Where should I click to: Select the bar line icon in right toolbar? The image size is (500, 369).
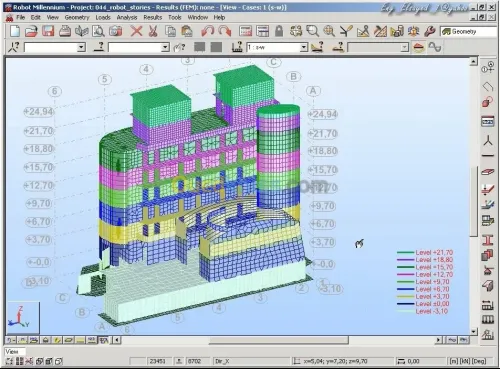488,155
